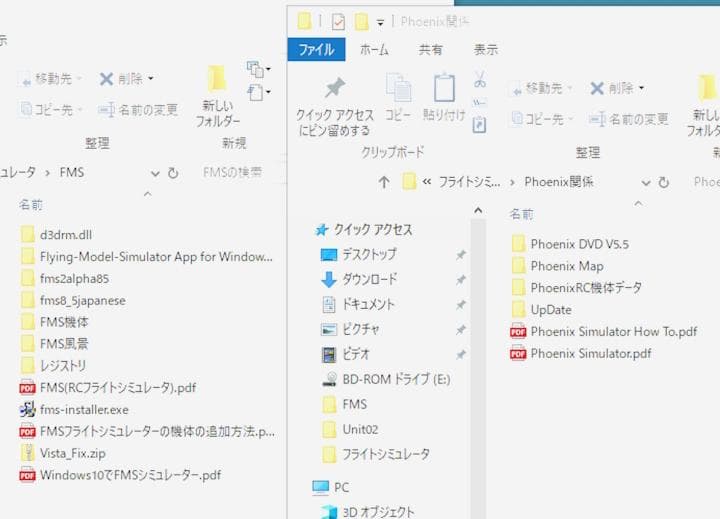Select ピクチャ in navigation pane

coord(350,329)
